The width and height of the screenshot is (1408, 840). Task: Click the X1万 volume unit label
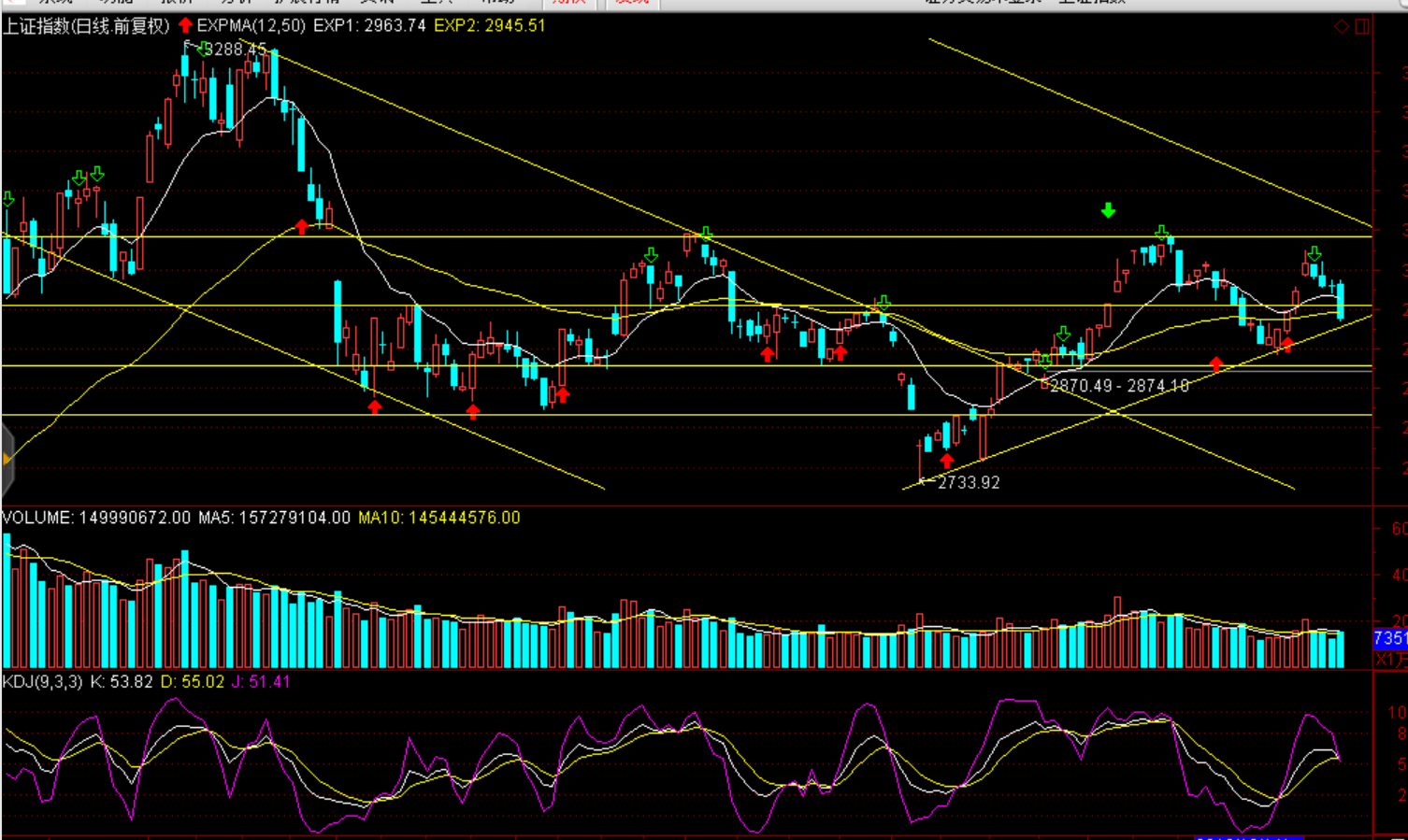(x=1390, y=659)
